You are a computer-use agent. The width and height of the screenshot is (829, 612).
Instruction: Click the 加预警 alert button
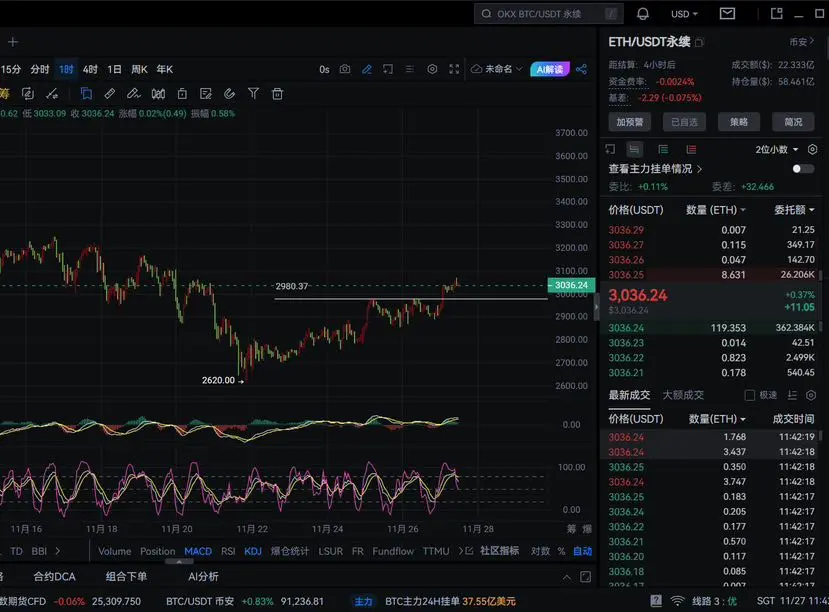(x=630, y=122)
